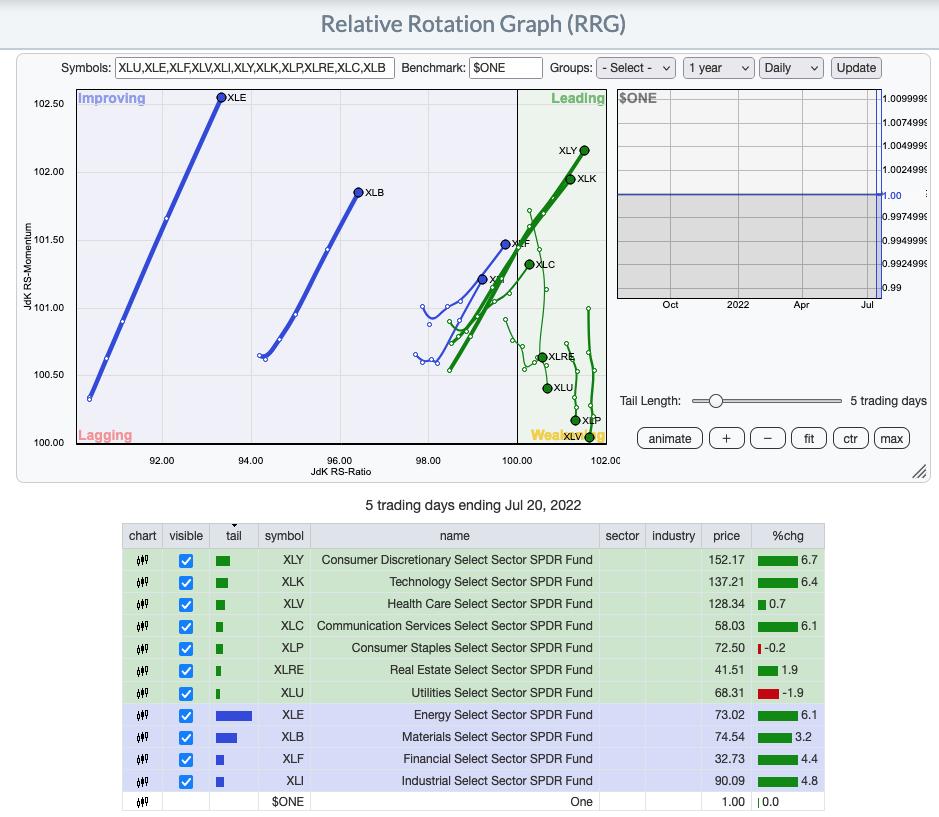939x817 pixels.
Task: Click the XLE tail length bar
Action: [234, 716]
